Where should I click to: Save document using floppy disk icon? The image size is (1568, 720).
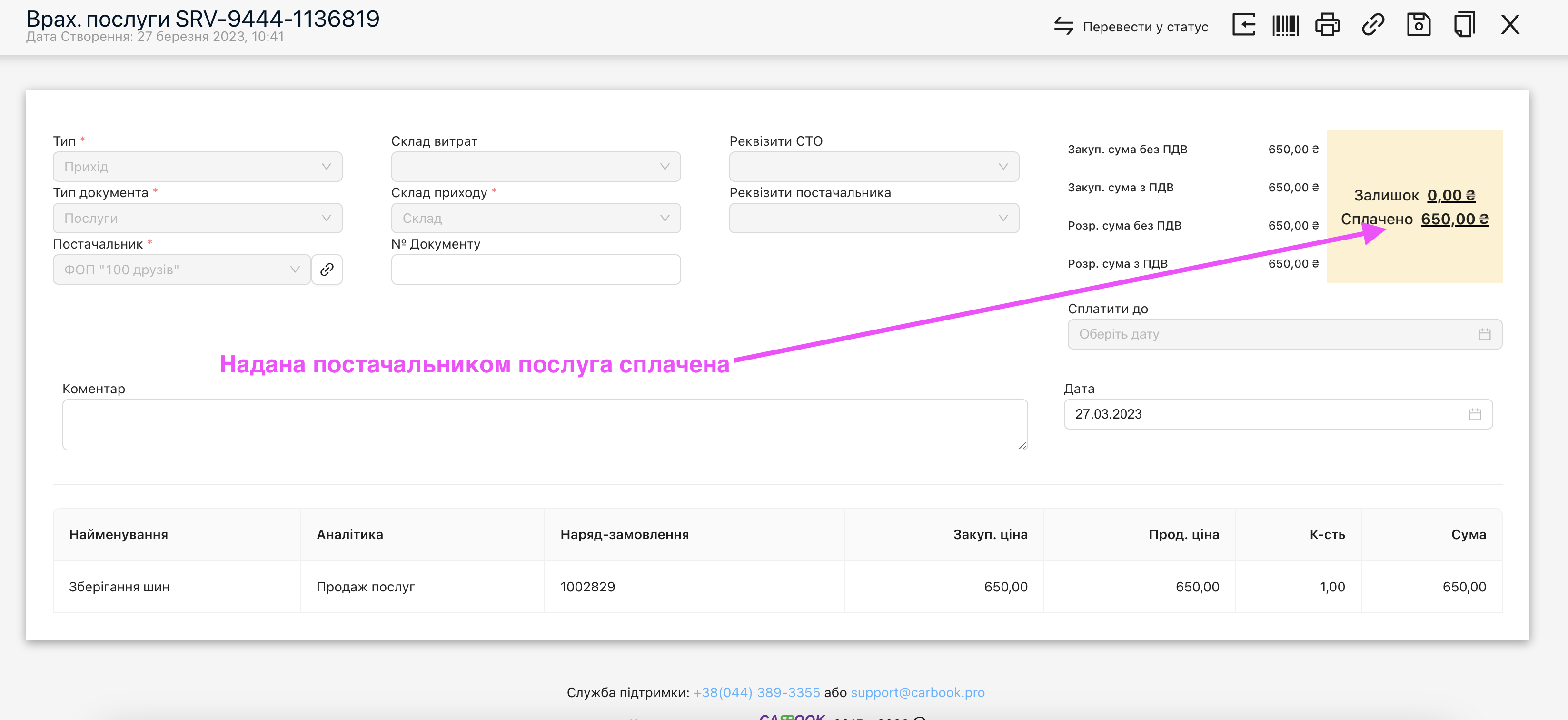(1418, 25)
